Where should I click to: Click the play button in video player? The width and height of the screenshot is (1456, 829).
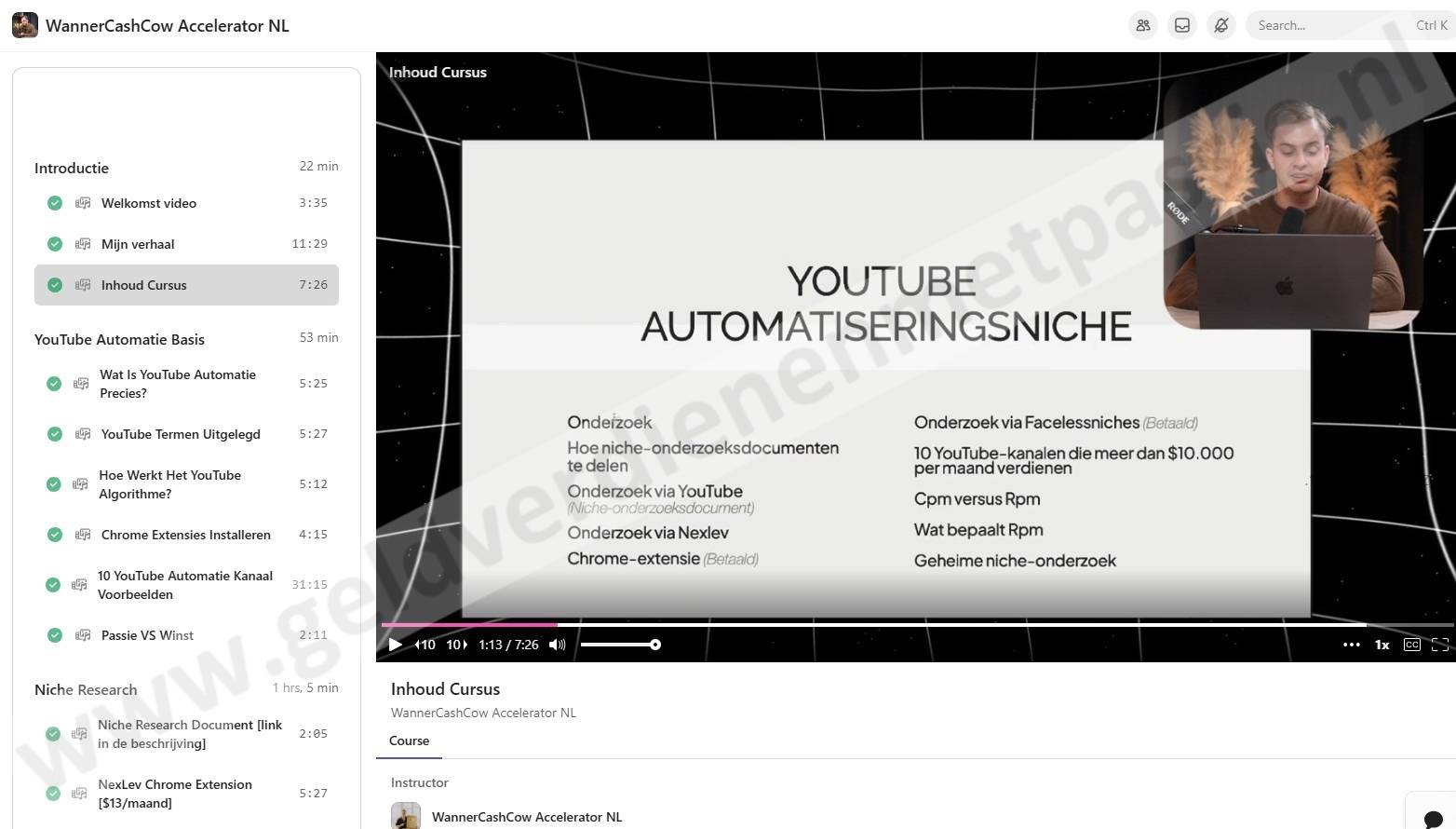pyautogui.click(x=395, y=645)
